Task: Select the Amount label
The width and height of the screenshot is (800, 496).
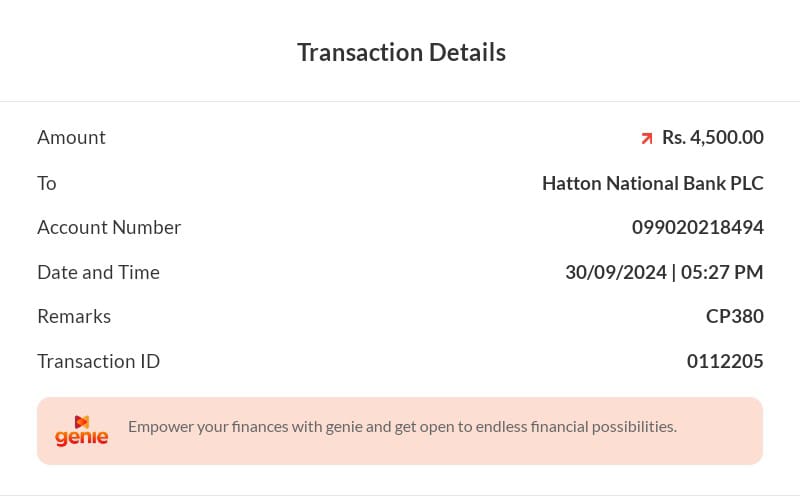Action: [71, 137]
